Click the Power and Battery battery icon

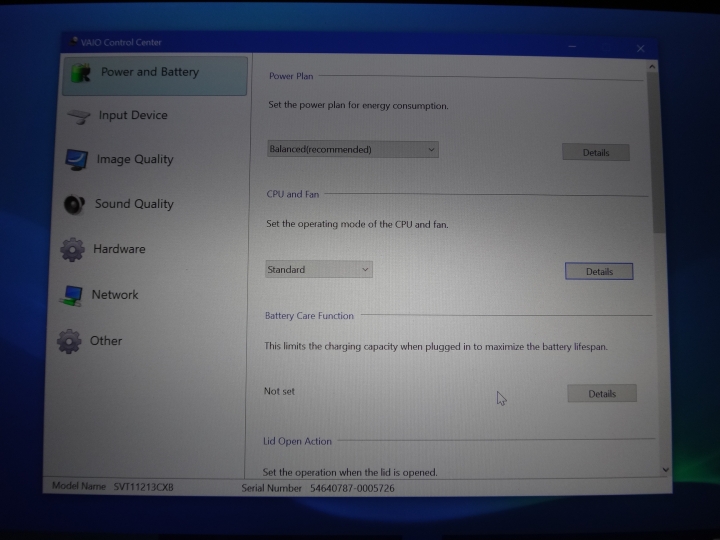81,73
